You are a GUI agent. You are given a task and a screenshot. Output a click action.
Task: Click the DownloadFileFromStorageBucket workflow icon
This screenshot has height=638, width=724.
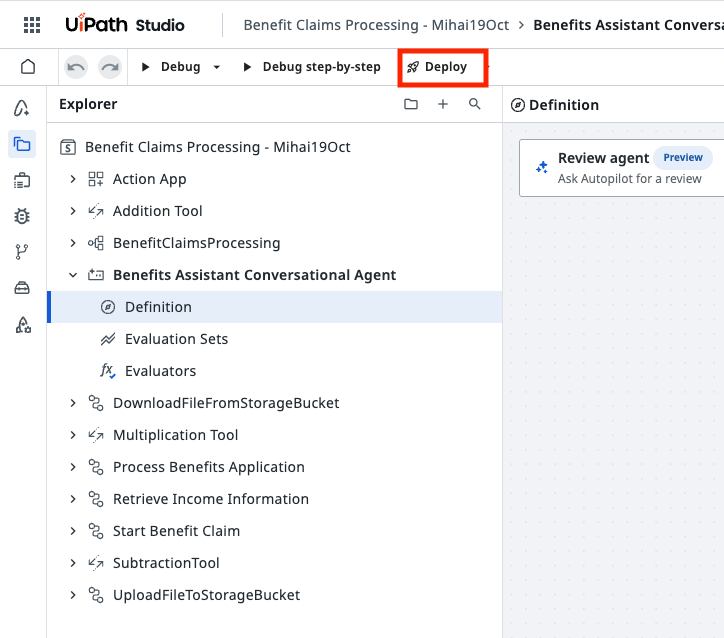[x=96, y=403]
